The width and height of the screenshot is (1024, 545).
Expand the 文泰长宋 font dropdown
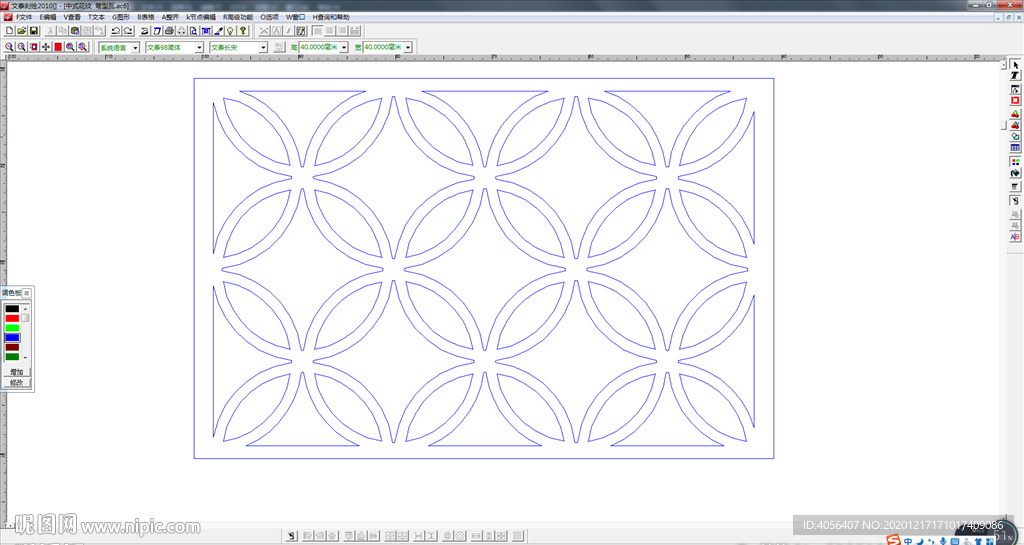[x=263, y=47]
